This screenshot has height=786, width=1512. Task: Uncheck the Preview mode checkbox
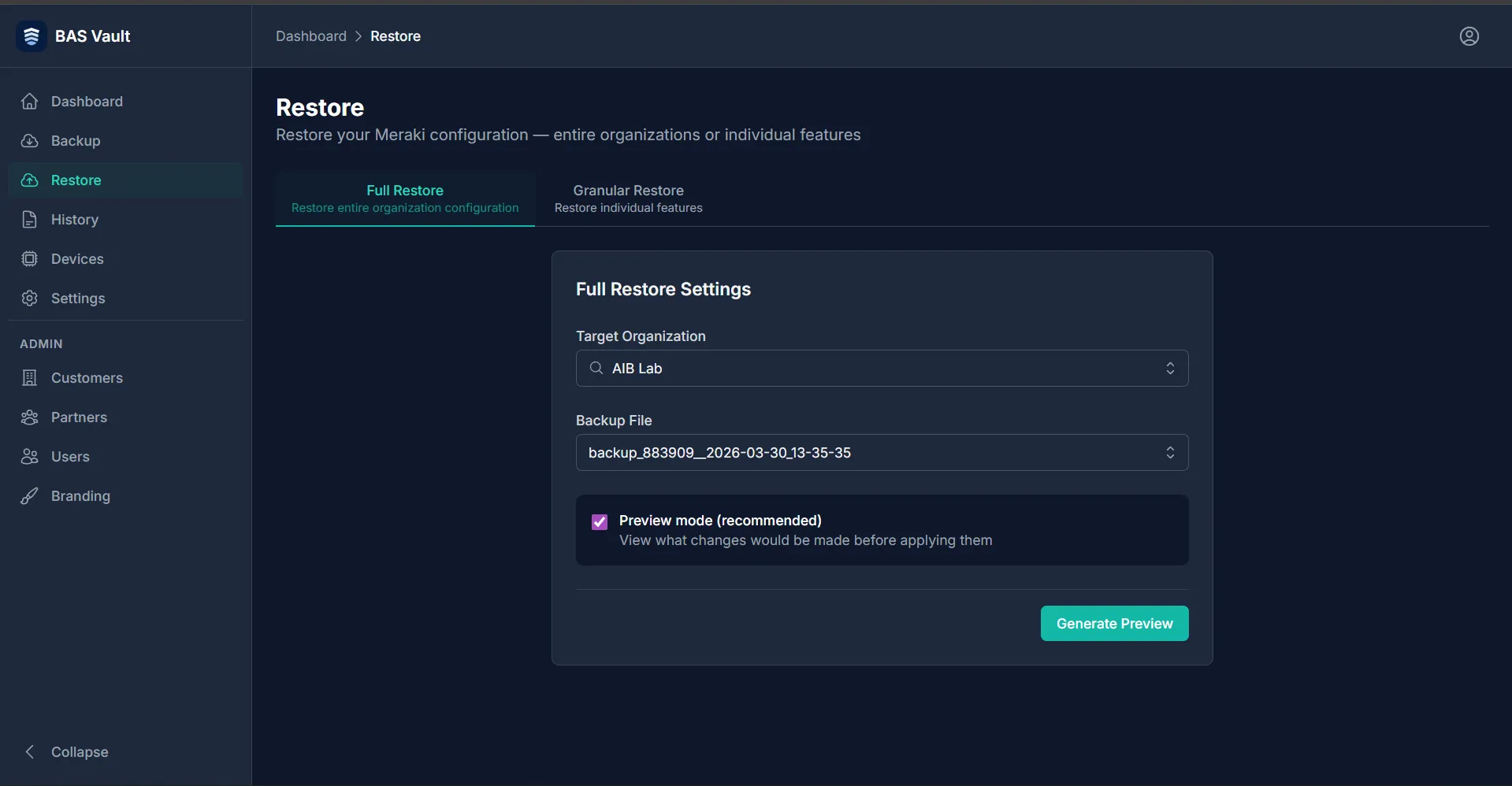pyautogui.click(x=600, y=522)
